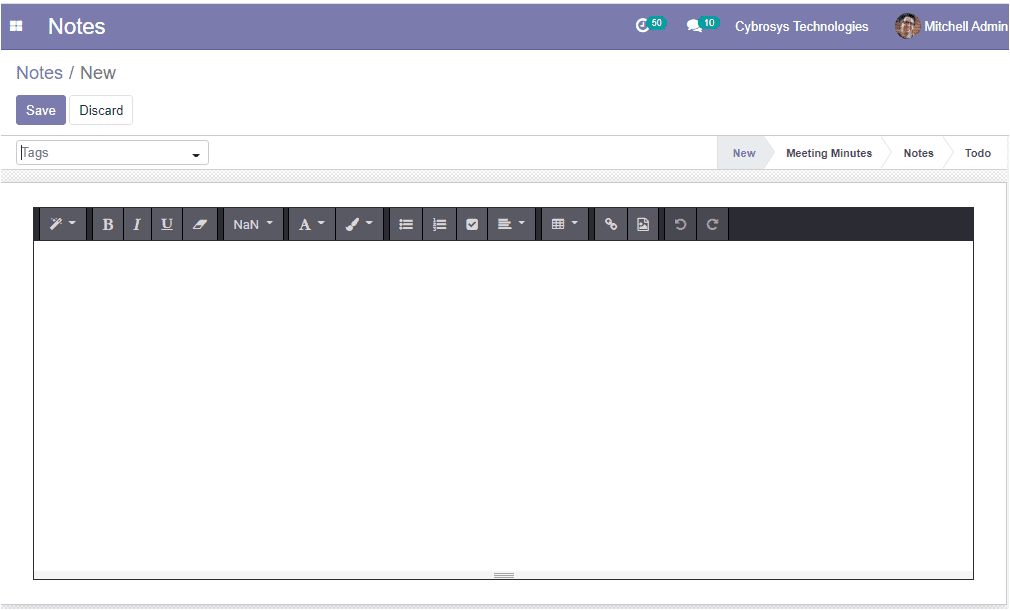Remove font style with eraser icon
This screenshot has width=1010, height=610.
pyautogui.click(x=200, y=224)
